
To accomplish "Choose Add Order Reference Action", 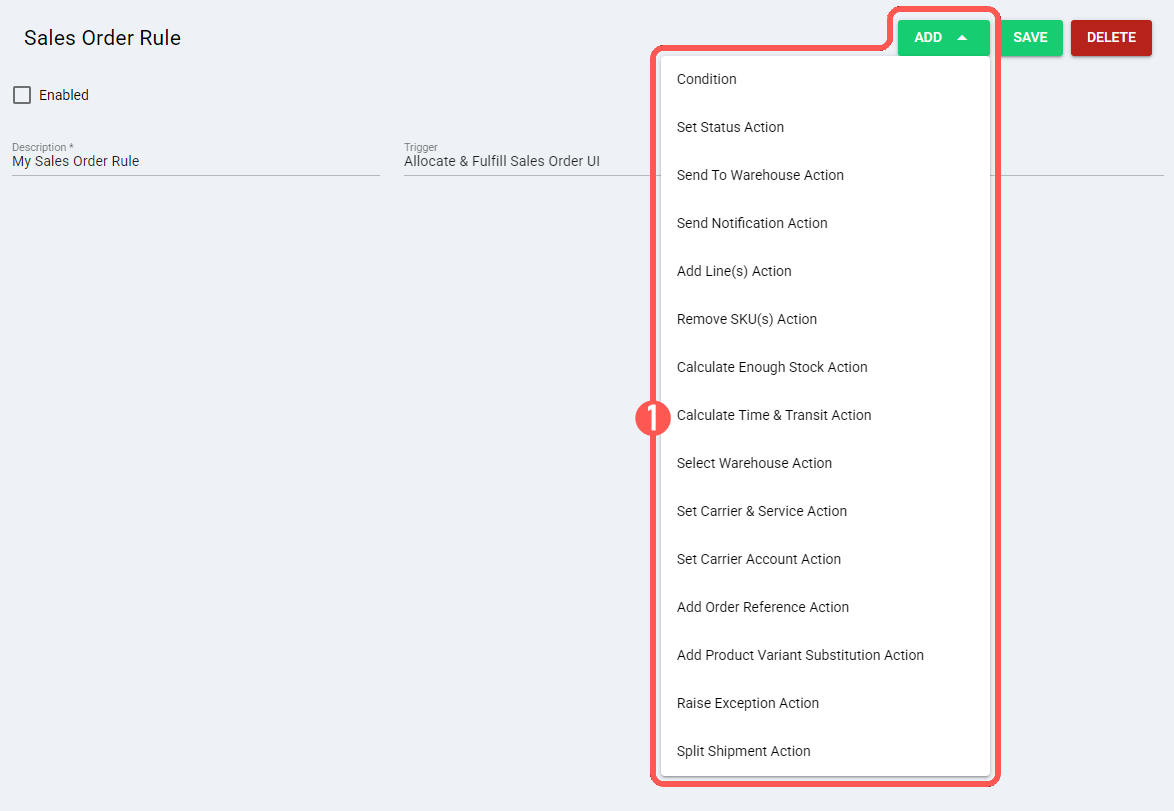I will pos(825,607).
